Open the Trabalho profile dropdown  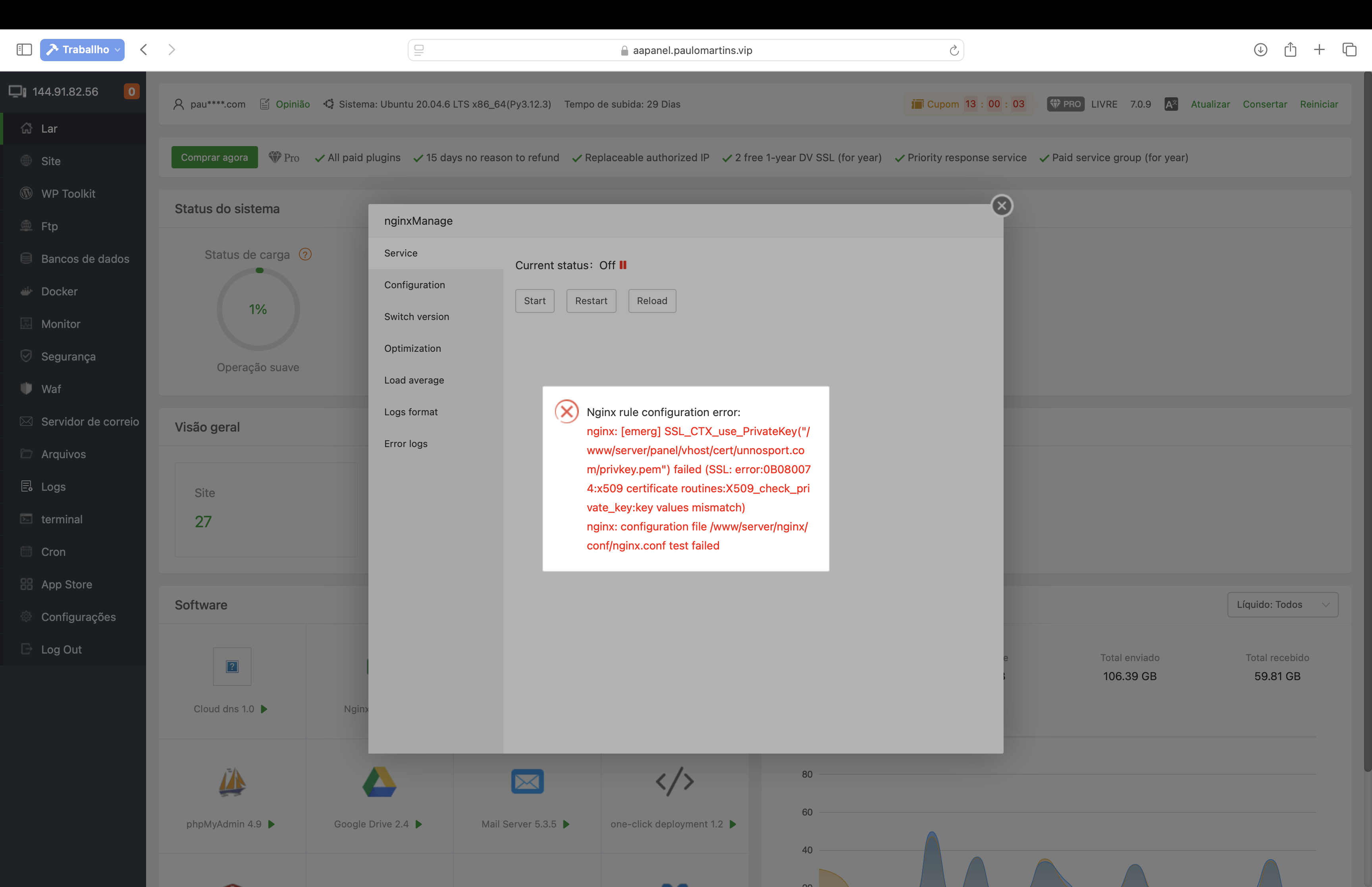(x=82, y=50)
